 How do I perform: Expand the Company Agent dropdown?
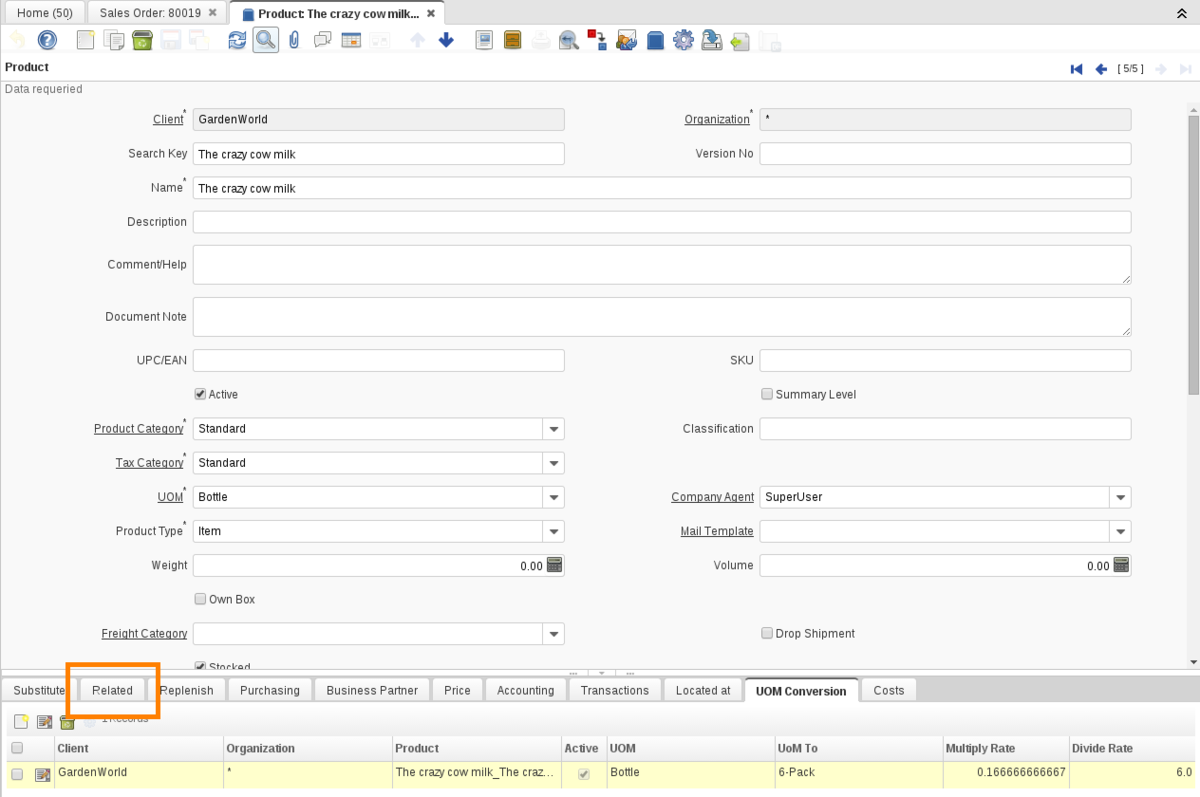[x=1121, y=497]
